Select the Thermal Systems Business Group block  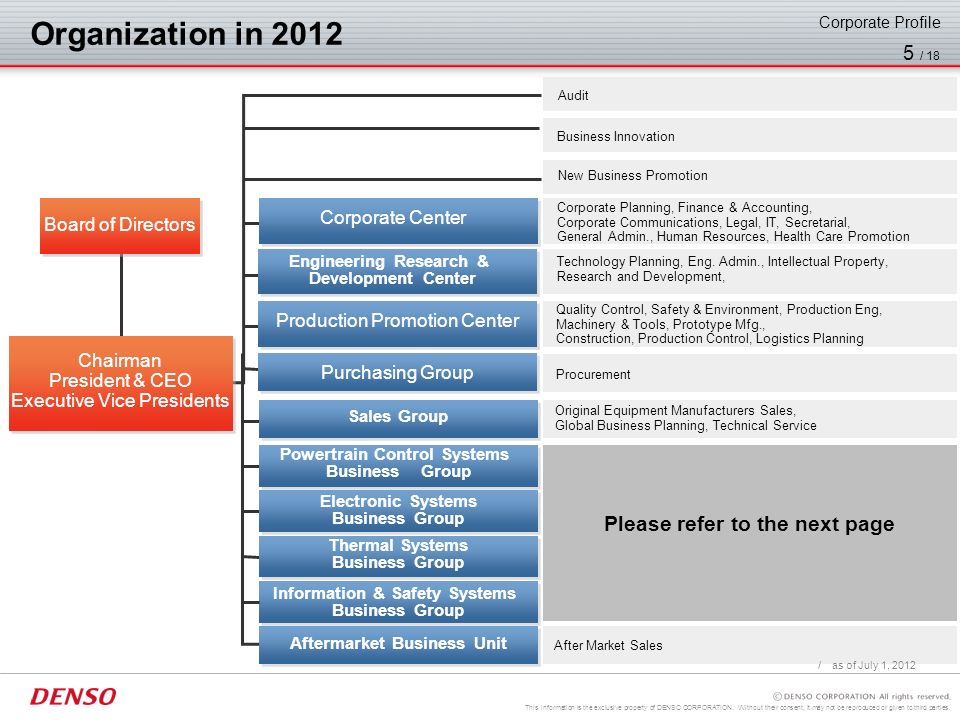point(398,556)
